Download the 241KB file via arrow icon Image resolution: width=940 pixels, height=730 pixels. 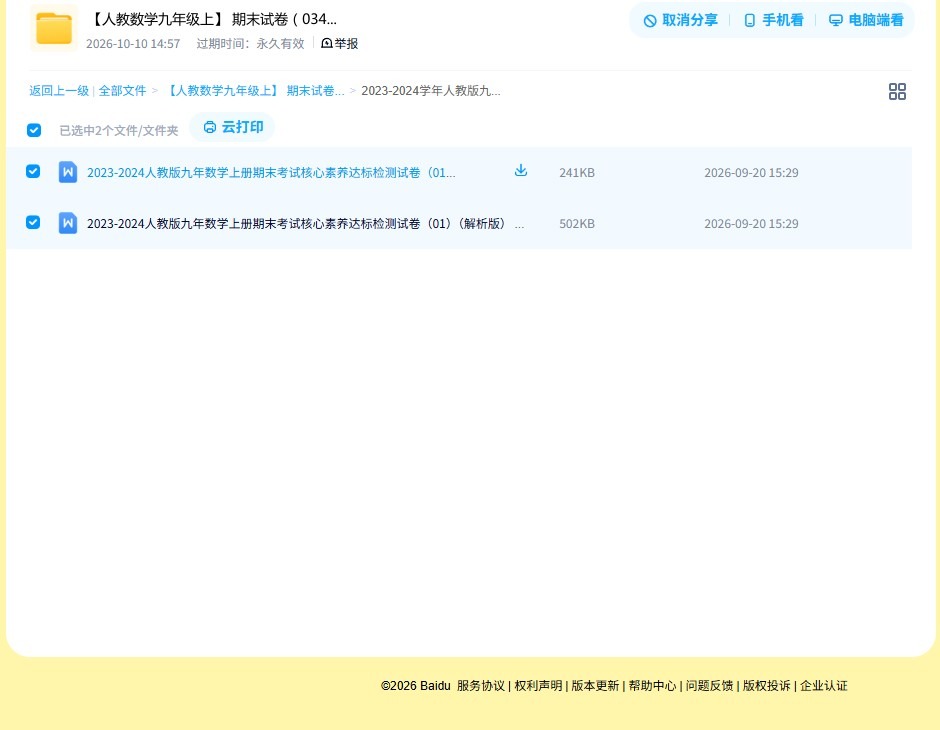tap(521, 171)
